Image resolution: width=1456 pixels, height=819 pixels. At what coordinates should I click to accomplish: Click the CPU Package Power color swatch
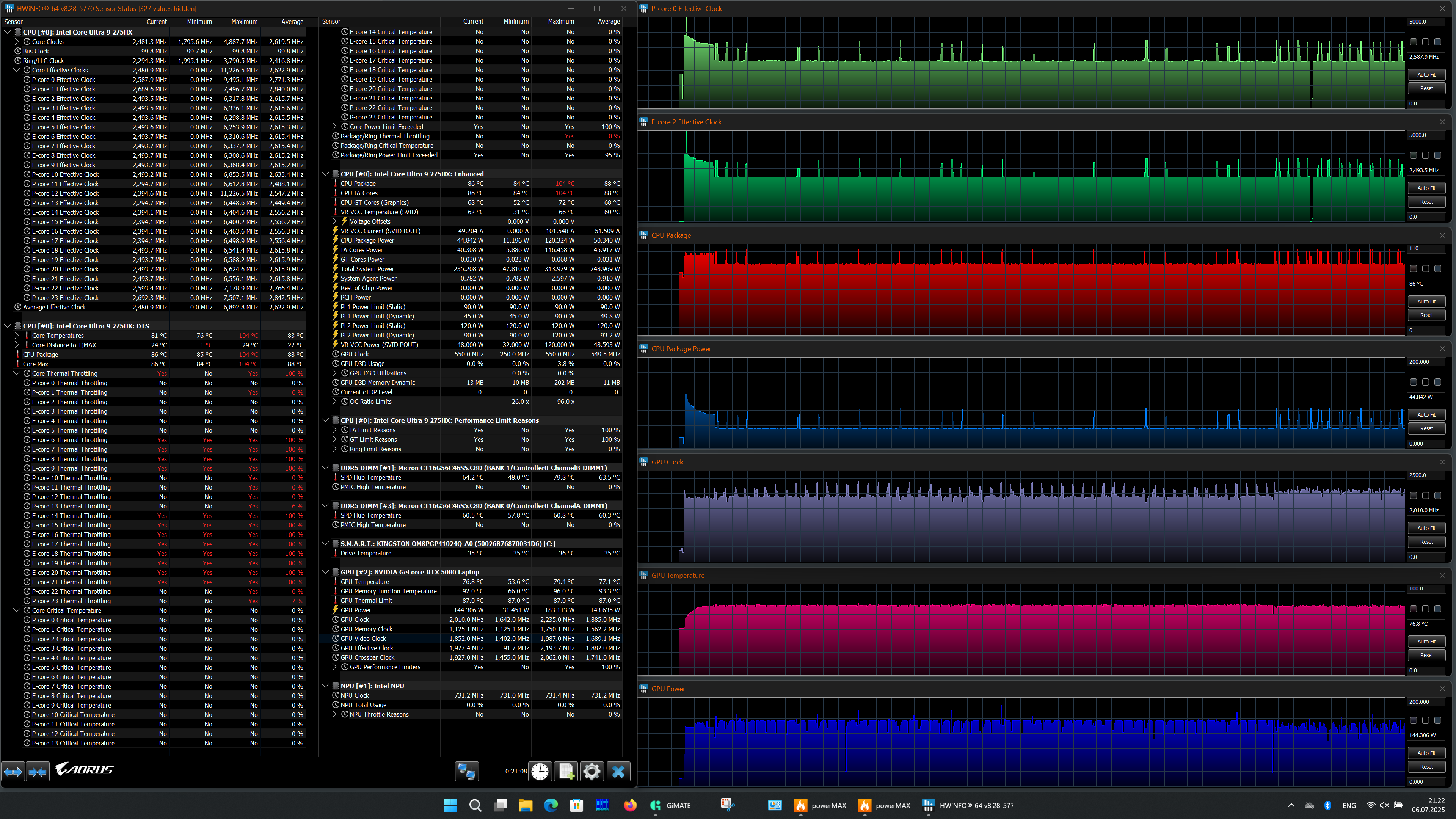1414,382
